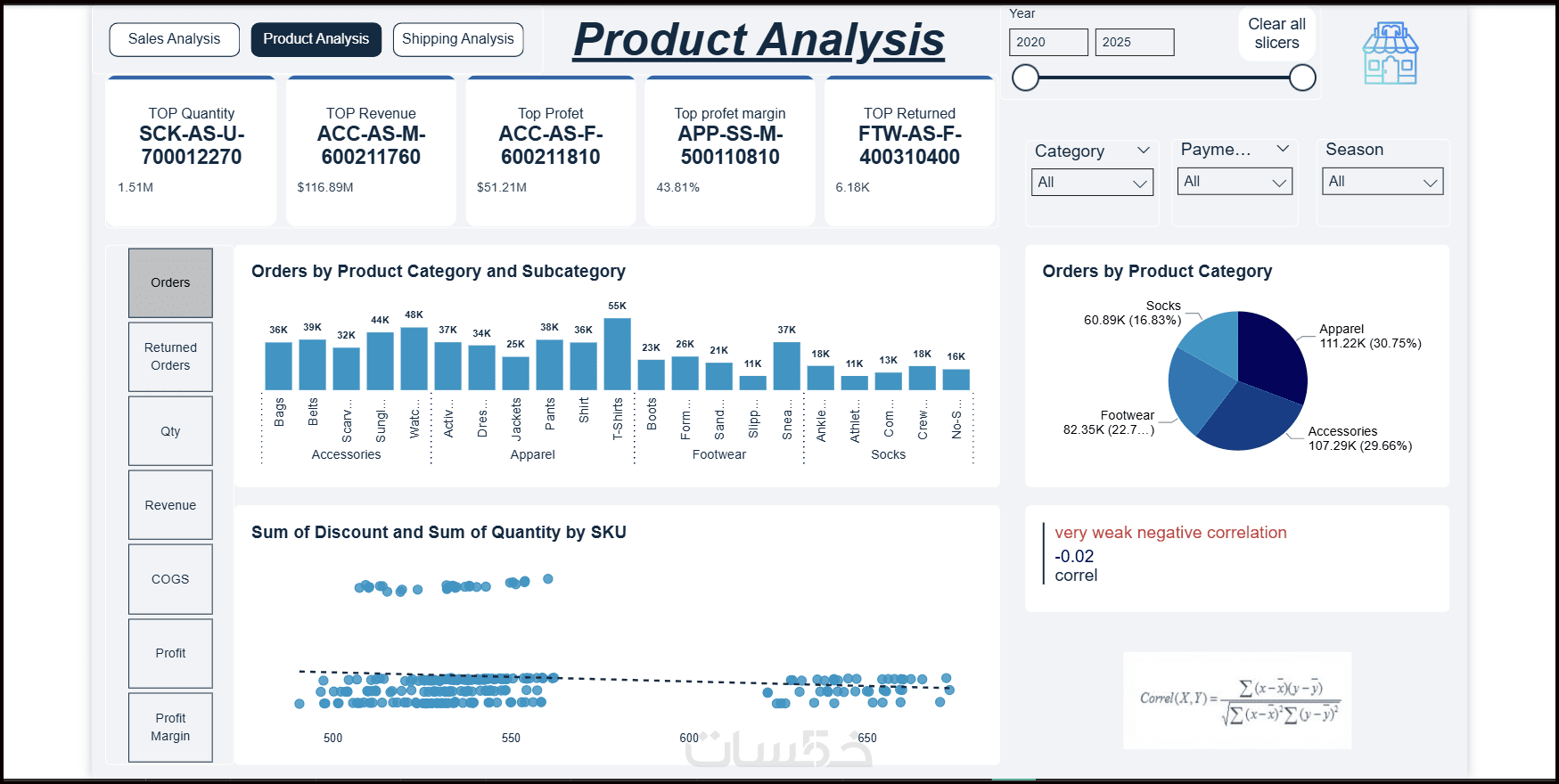Click the correlation formula image

[x=1237, y=700]
